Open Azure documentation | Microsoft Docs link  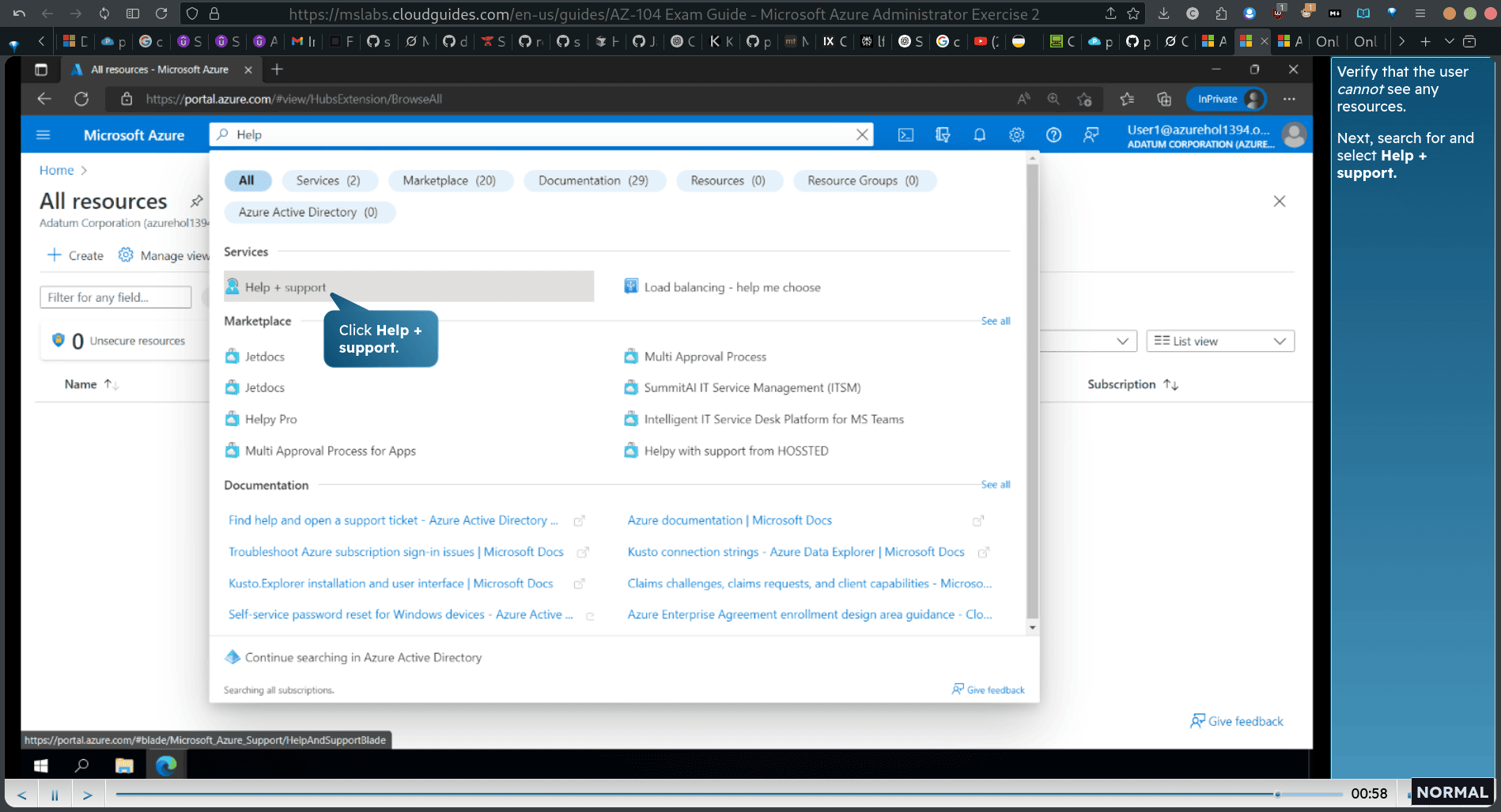[729, 520]
